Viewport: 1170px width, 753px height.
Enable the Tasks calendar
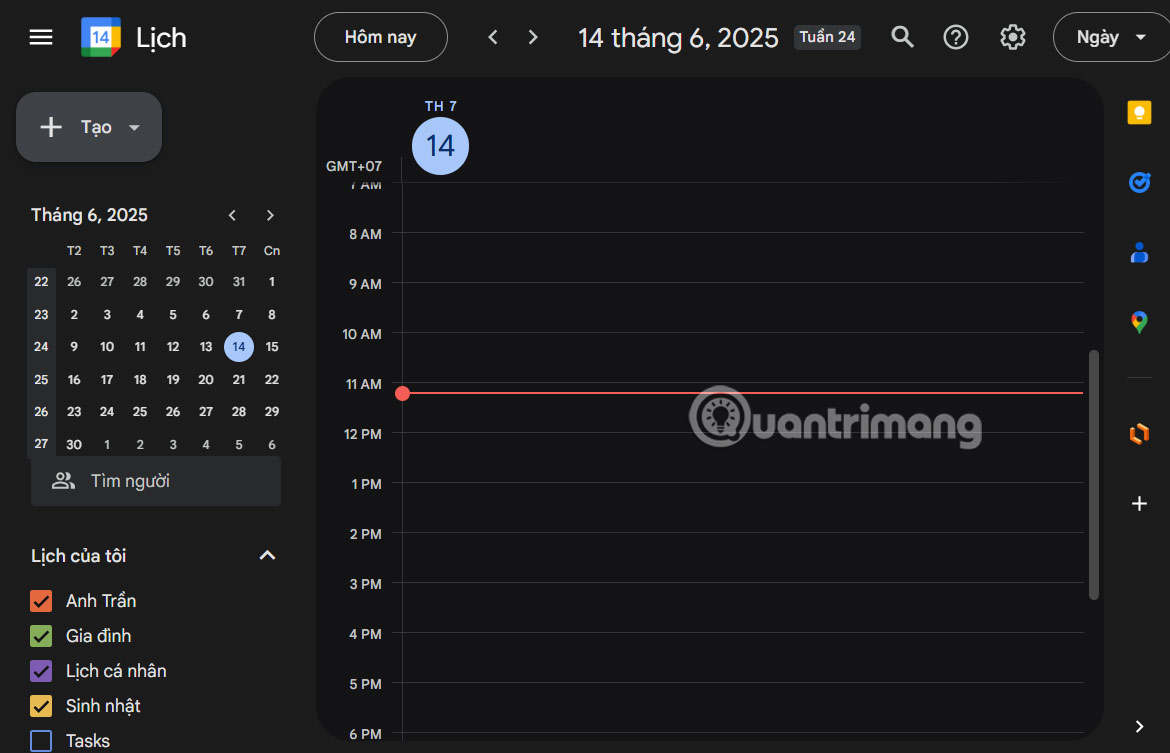pyautogui.click(x=41, y=740)
